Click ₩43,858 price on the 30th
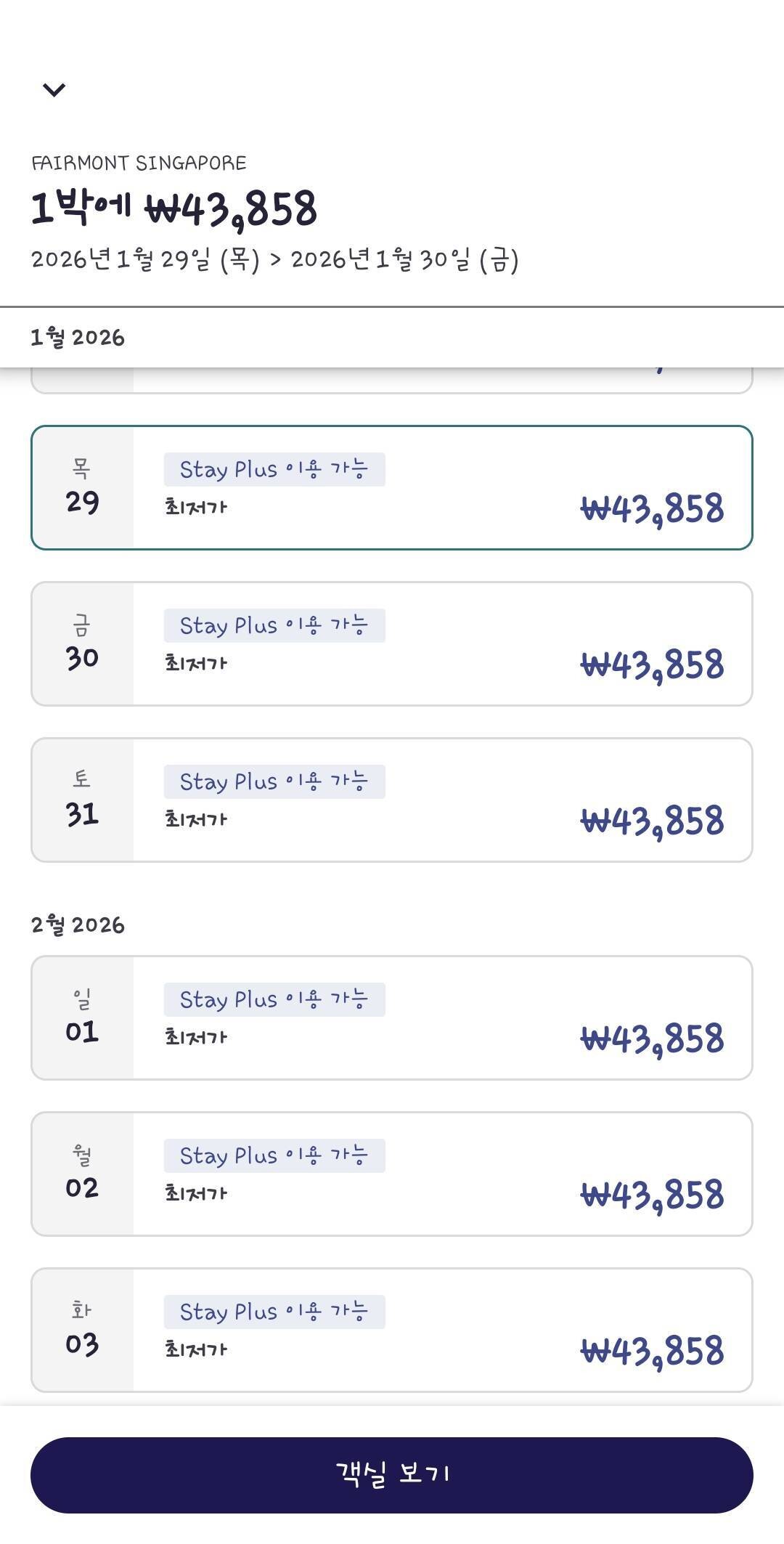Viewport: 784px width, 1544px height. [652, 665]
